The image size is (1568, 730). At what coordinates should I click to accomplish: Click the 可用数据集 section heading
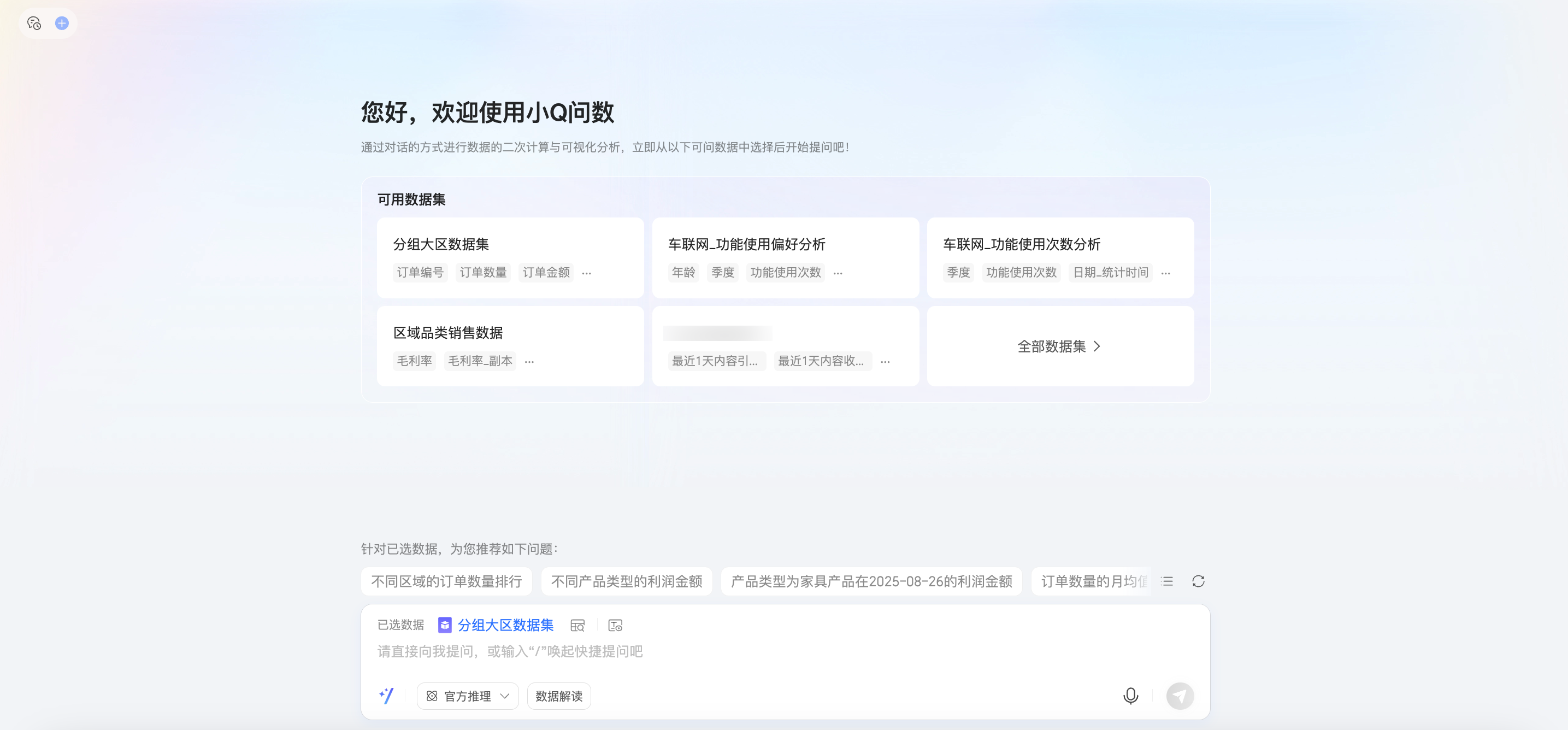411,199
